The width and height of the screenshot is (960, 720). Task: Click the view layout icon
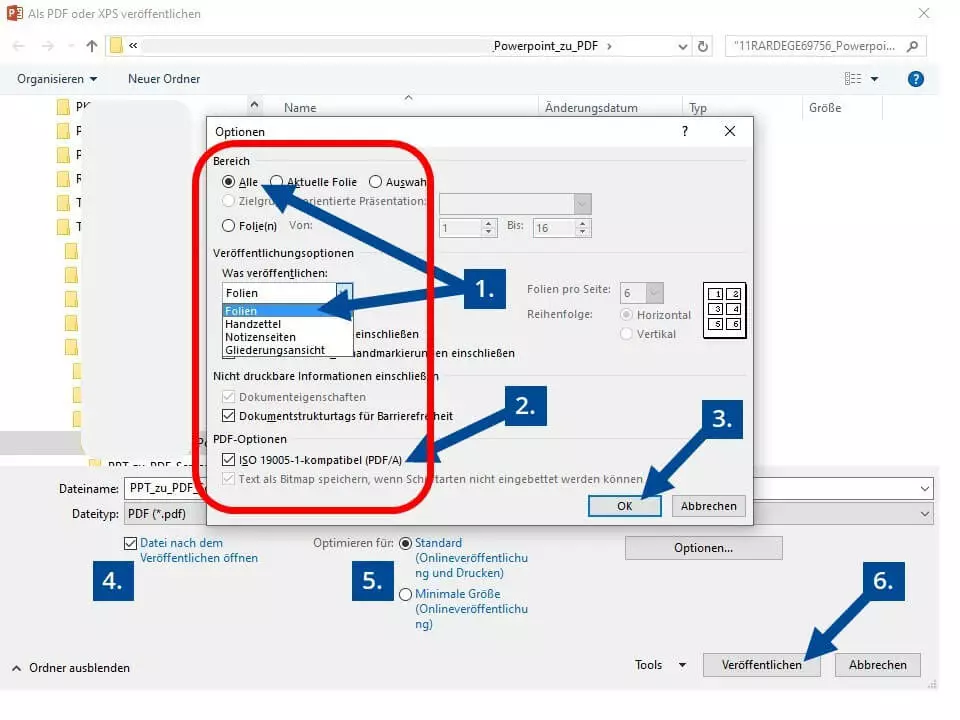pyautogui.click(x=853, y=79)
